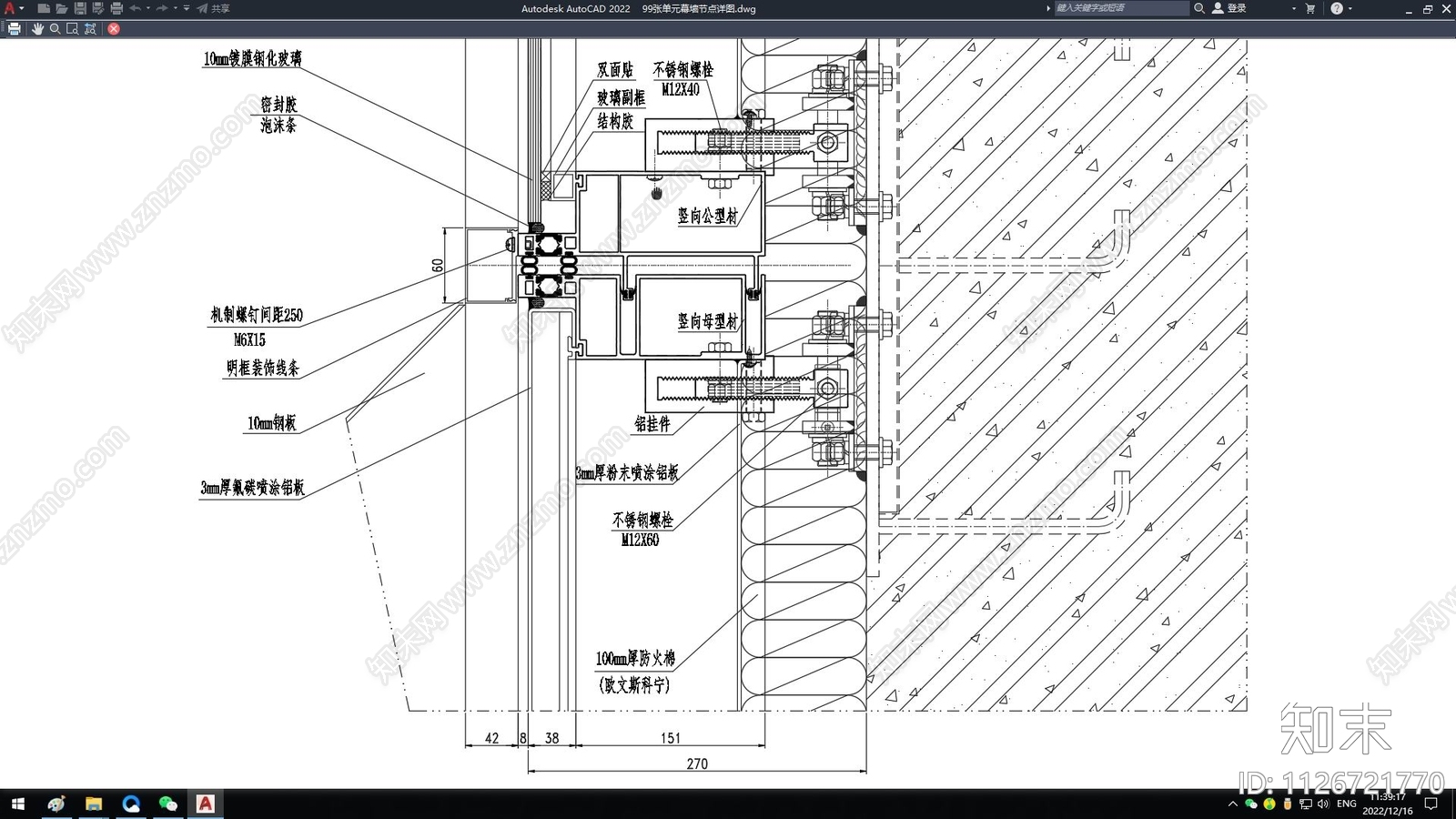Screen dimensions: 1456x819
Task: Click the '270' dimension text
Action: click(x=697, y=763)
